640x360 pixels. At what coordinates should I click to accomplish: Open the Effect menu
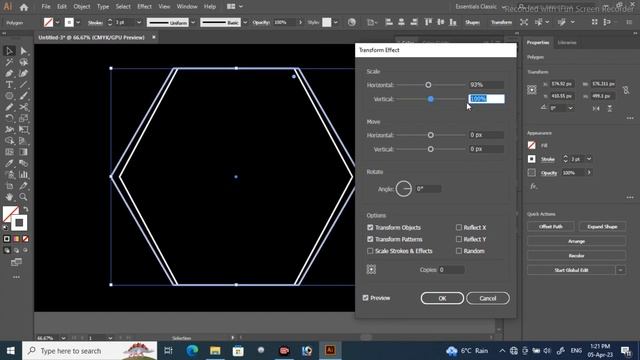click(144, 7)
